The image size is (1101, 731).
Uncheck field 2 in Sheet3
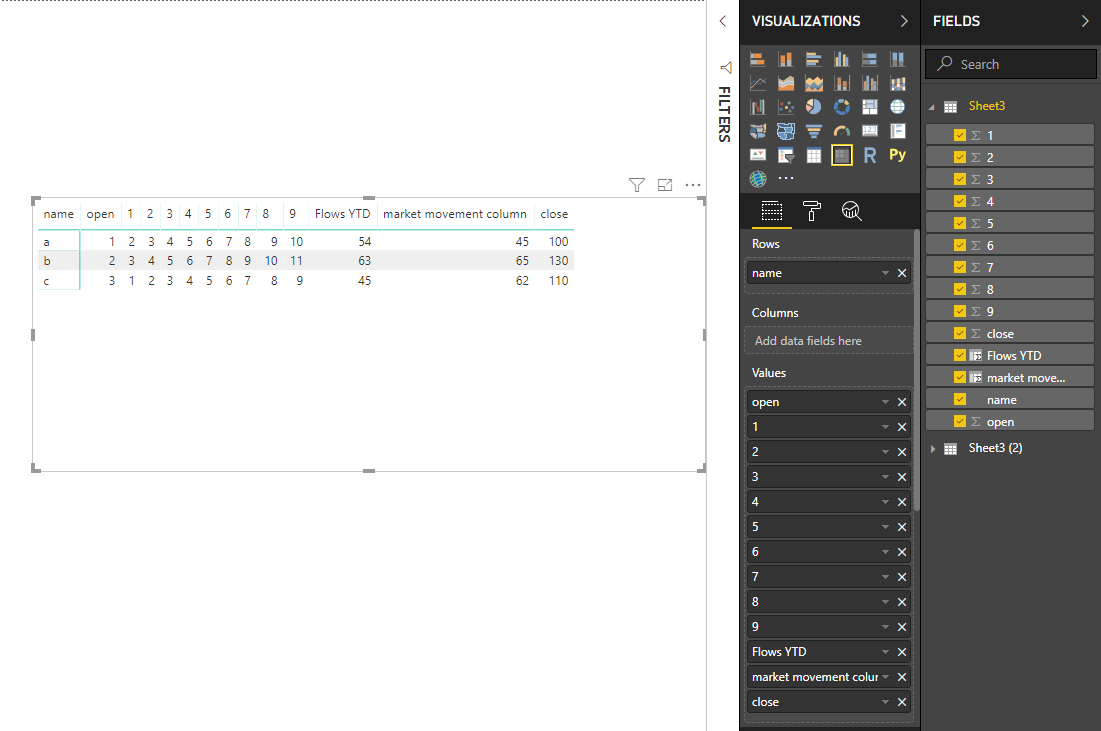pyautogui.click(x=960, y=157)
